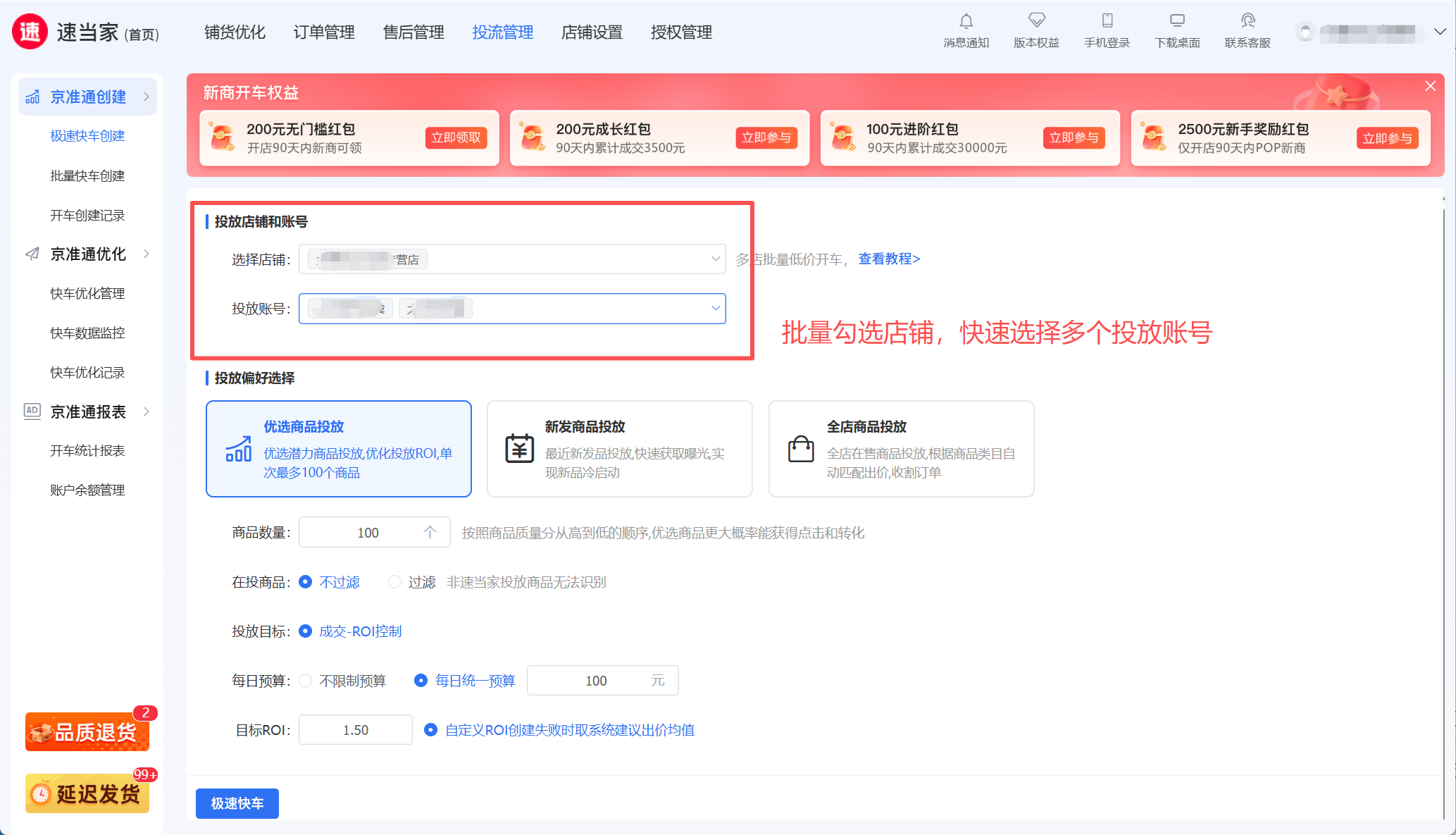Click the 100元进阶红包 envelope icon

(843, 137)
